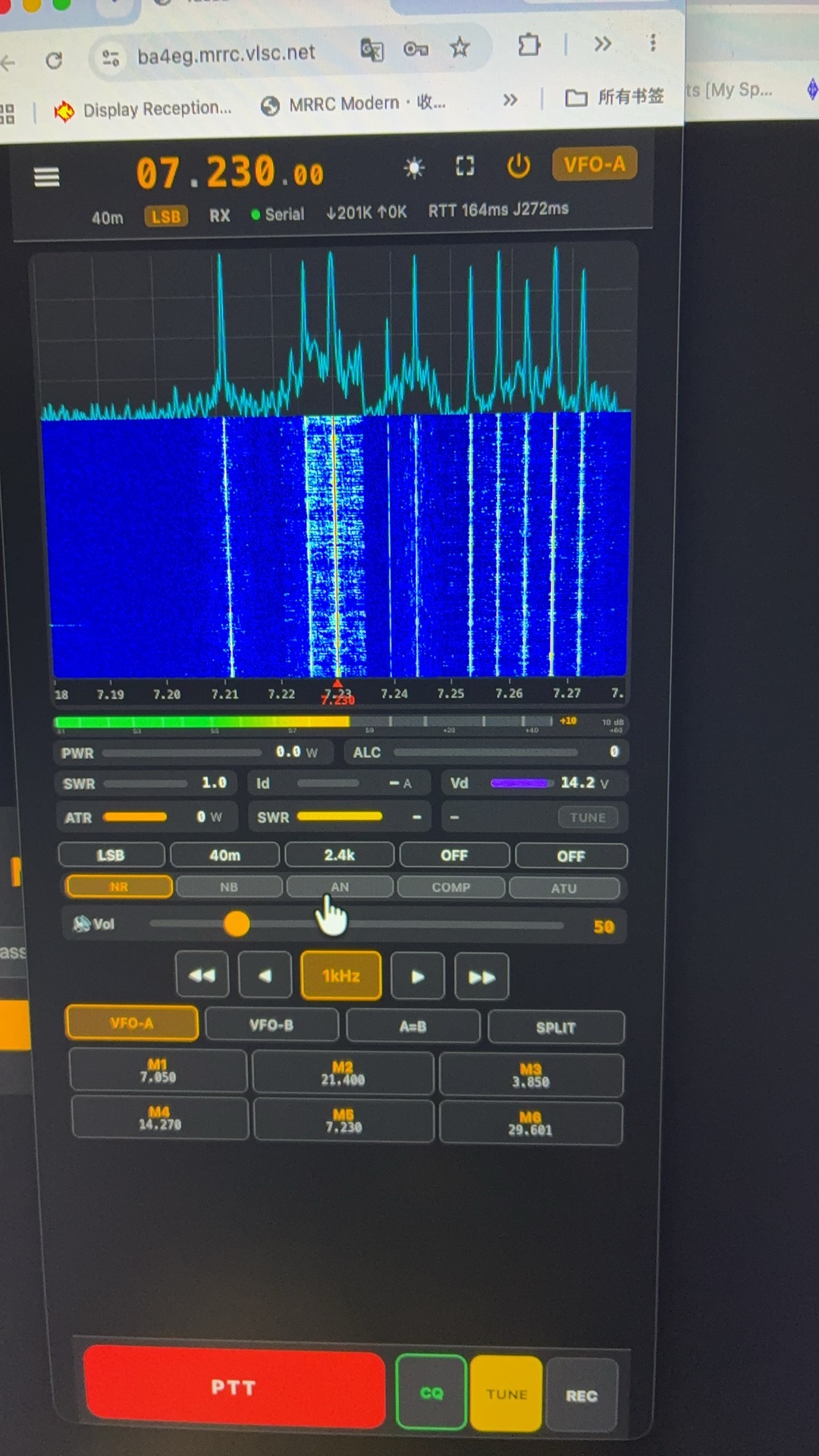
Task: Expand the browser toolbar overflow chevron
Action: (603, 44)
